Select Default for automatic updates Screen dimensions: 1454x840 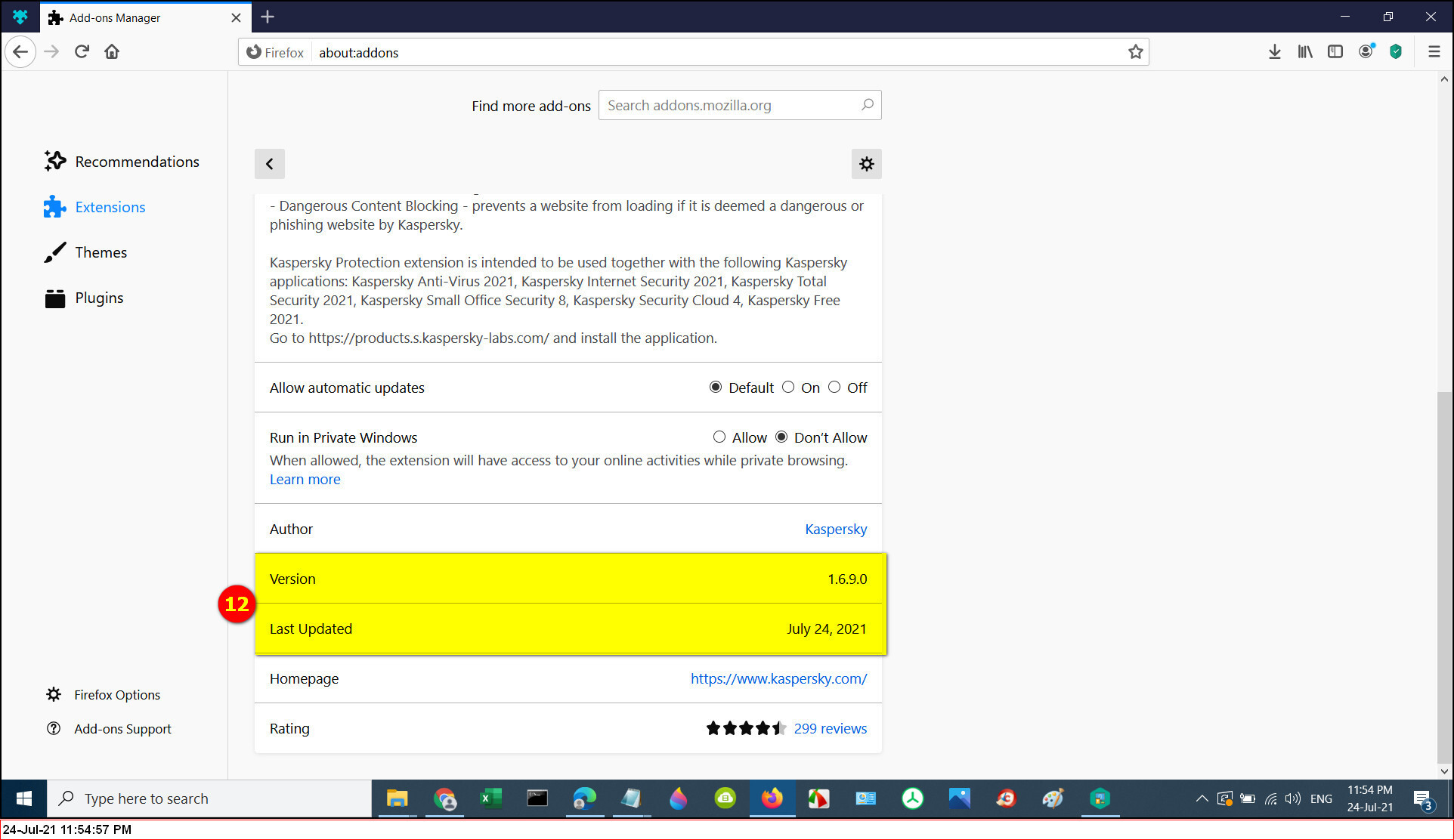point(716,387)
